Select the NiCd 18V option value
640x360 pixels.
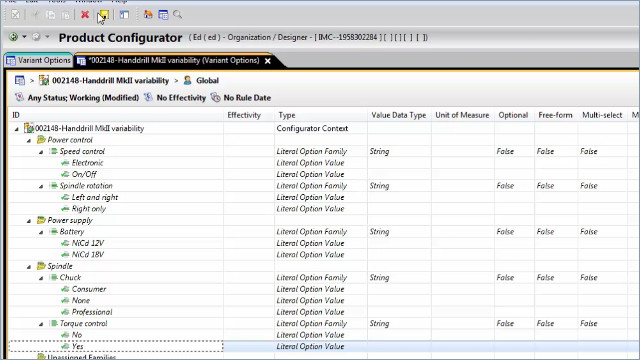[88, 255]
